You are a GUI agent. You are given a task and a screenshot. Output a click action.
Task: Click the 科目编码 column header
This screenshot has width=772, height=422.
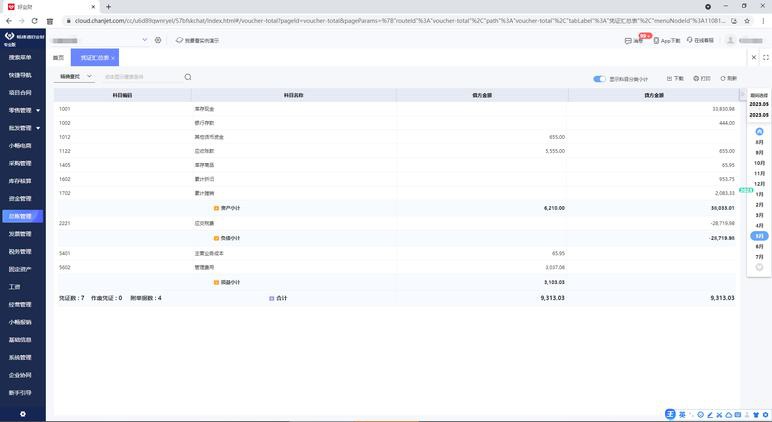(x=123, y=95)
